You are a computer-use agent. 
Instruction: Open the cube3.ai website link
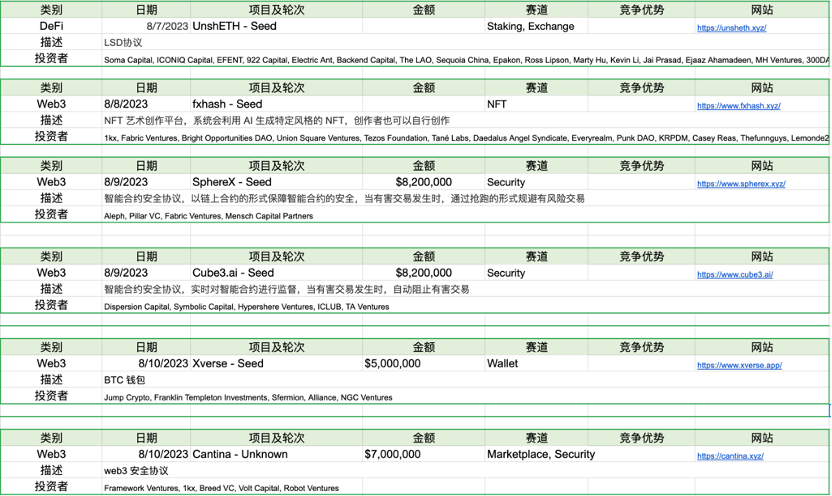click(x=735, y=274)
